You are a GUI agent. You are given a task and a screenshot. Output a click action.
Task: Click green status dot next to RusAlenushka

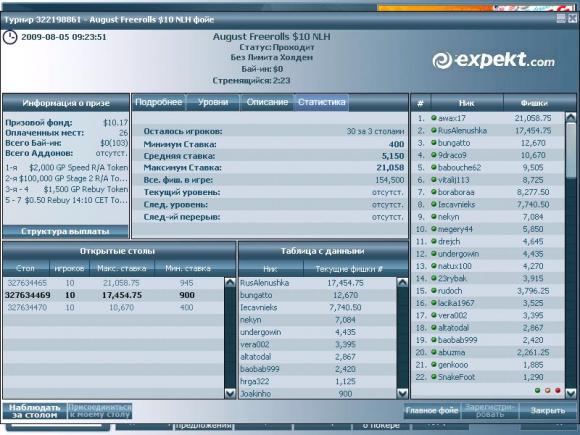(x=434, y=130)
